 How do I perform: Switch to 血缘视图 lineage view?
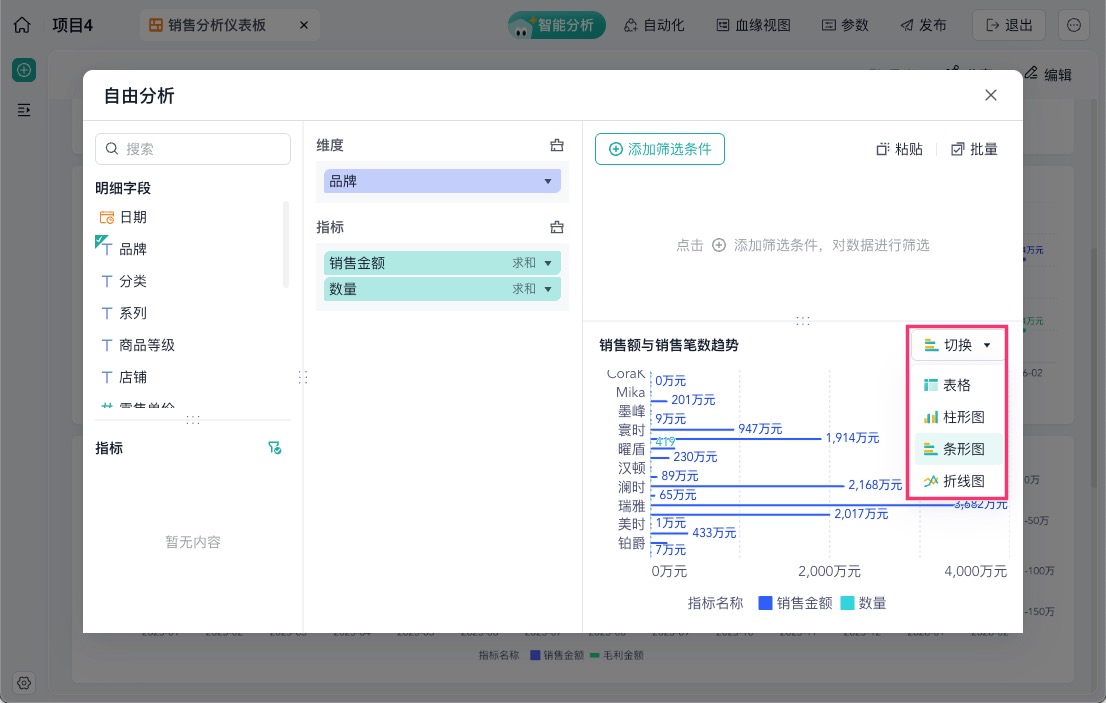[x=753, y=25]
